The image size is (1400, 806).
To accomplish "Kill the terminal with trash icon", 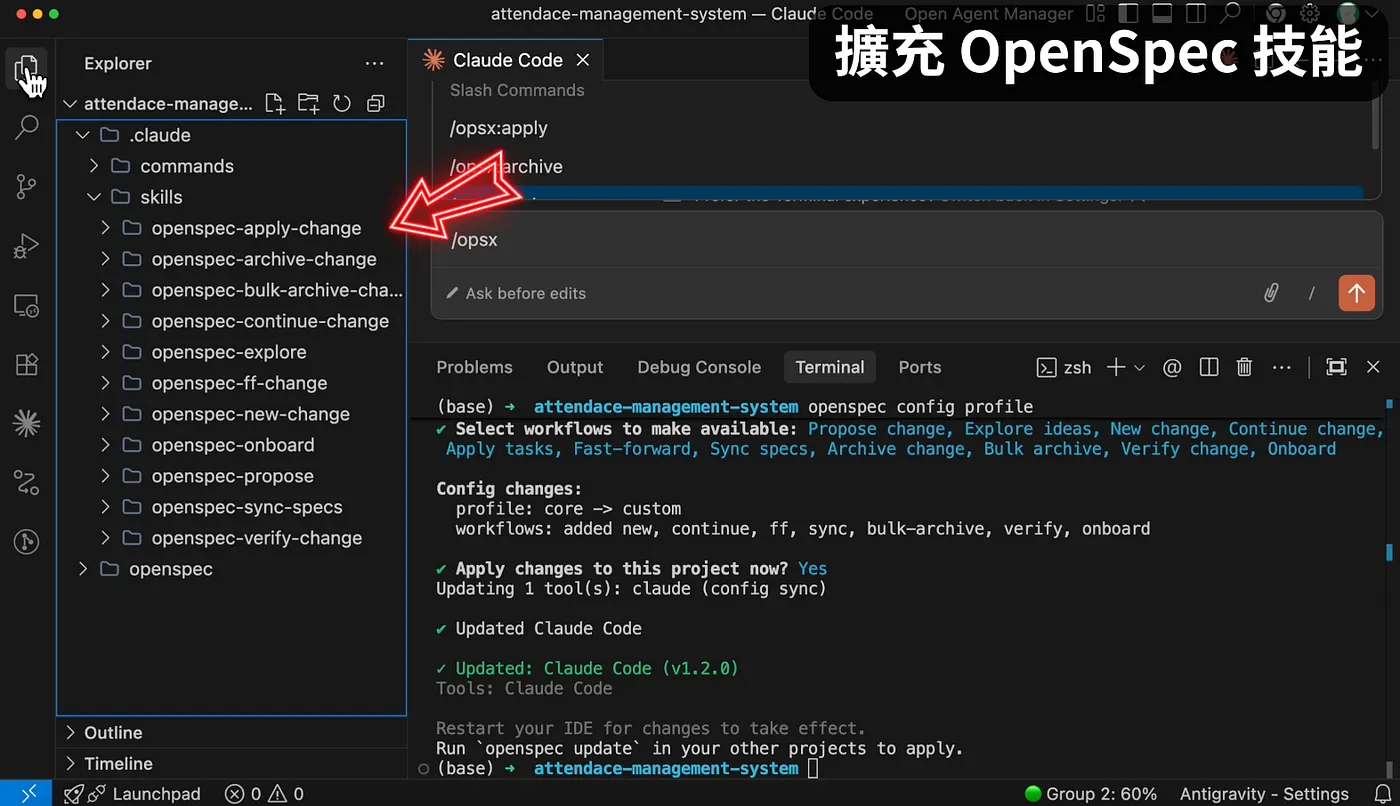I will point(1244,367).
